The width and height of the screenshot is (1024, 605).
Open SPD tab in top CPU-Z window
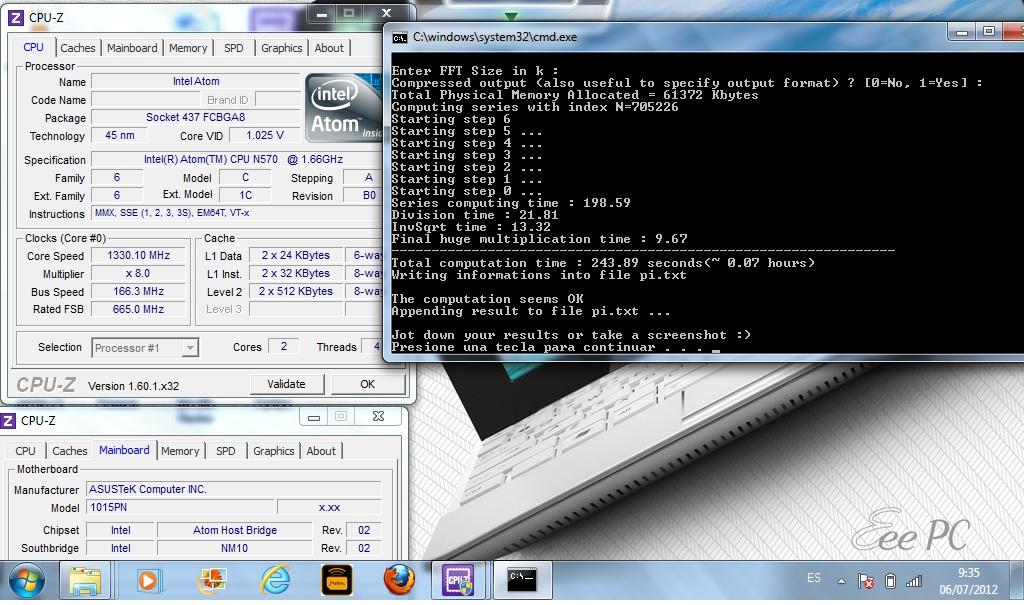point(234,48)
